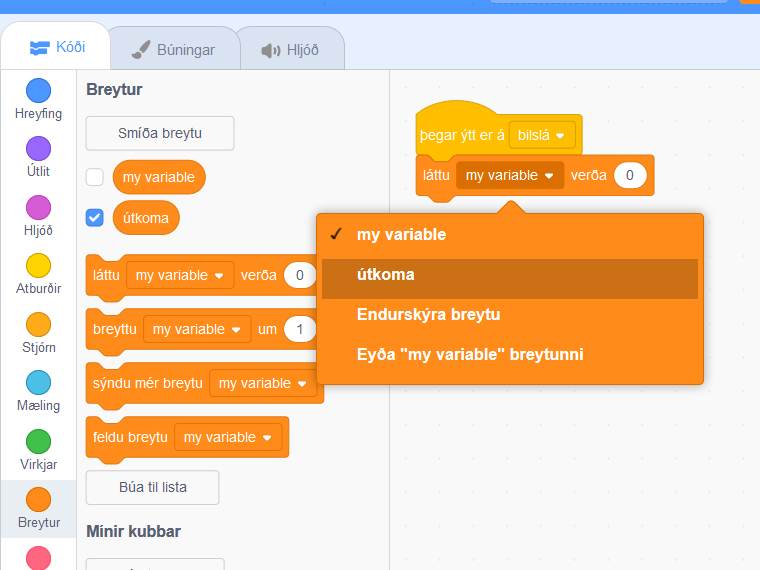The width and height of the screenshot is (760, 570).
Task: Open the bilslá key dropdown
Action: tap(542, 135)
